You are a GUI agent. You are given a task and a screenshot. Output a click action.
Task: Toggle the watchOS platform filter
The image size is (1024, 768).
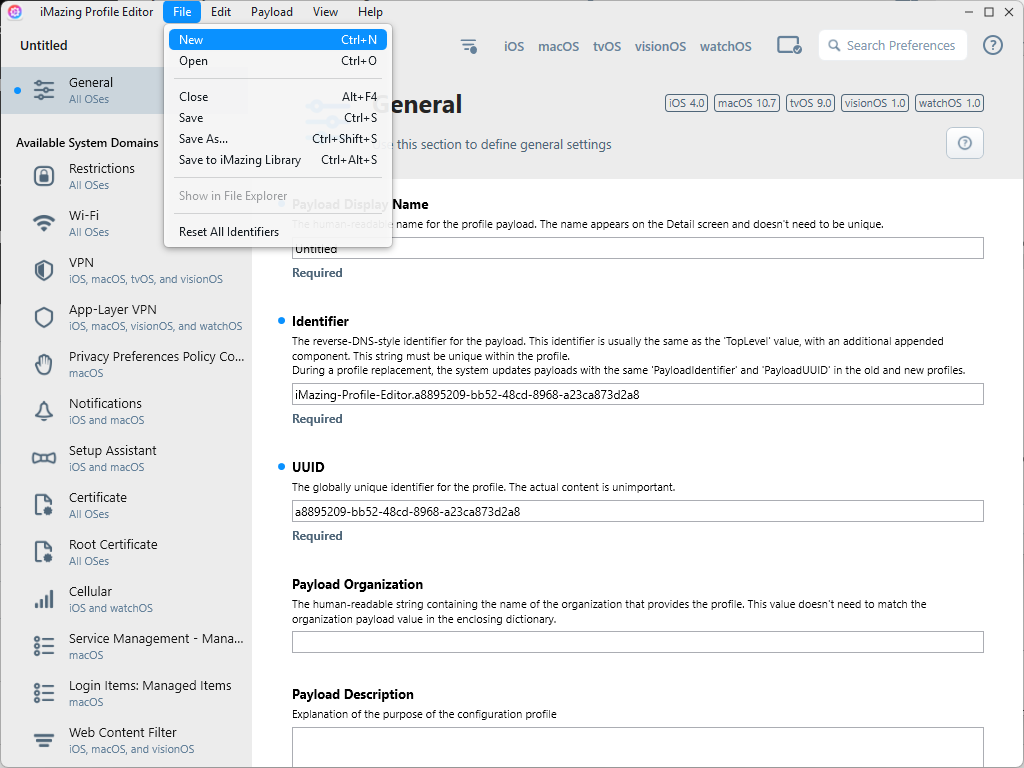tap(726, 46)
